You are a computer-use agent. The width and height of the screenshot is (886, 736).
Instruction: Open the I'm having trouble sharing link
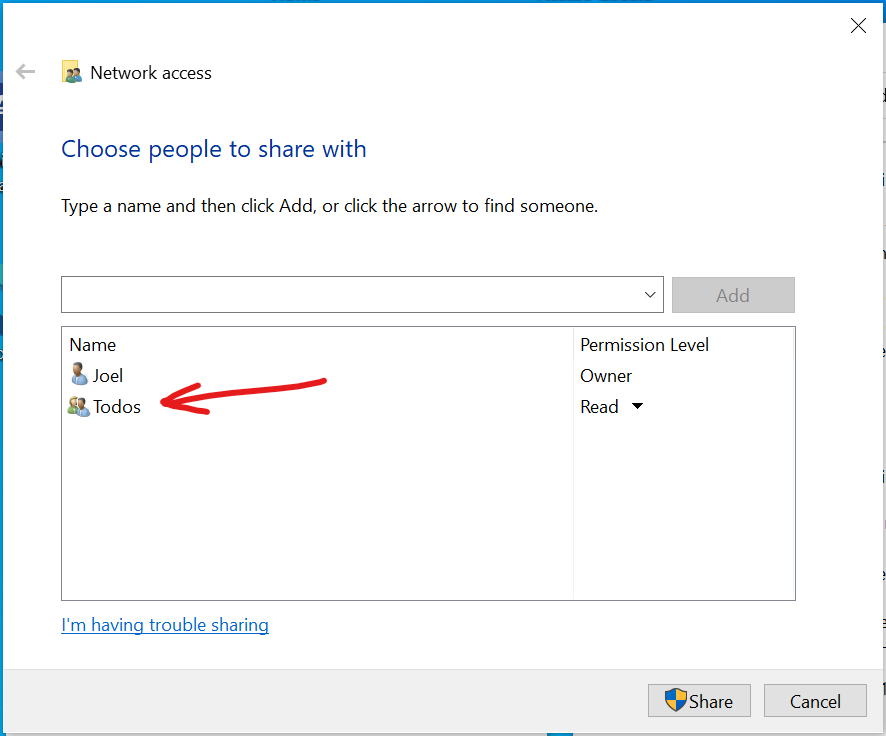[164, 624]
